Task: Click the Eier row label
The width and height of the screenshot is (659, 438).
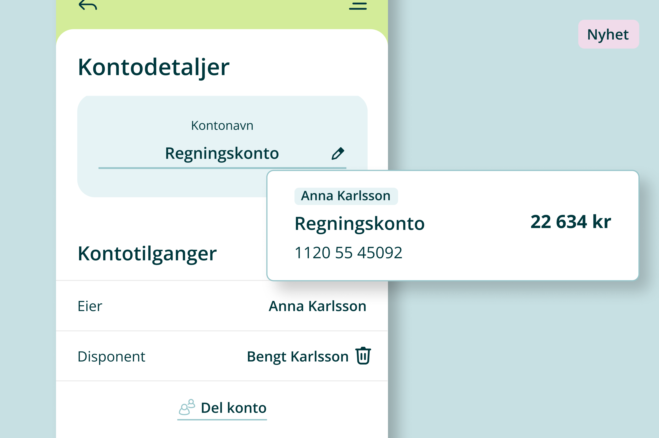Action: point(90,306)
